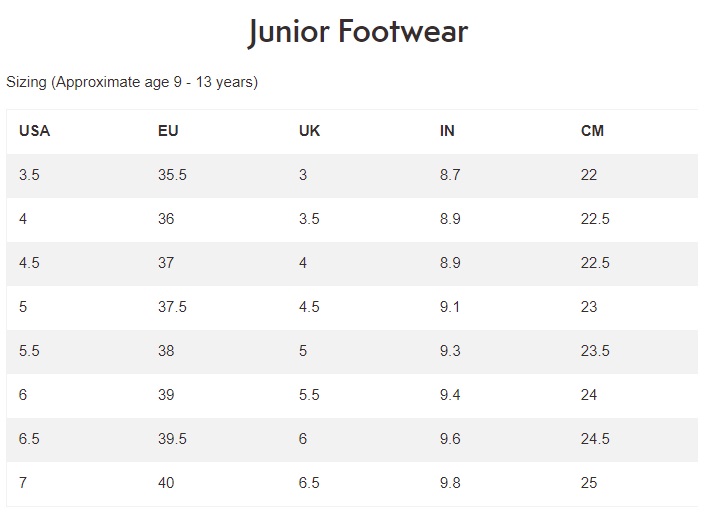Image resolution: width=711 pixels, height=517 pixels.
Task: Click the EU 39 cell
Action: pyautogui.click(x=166, y=395)
